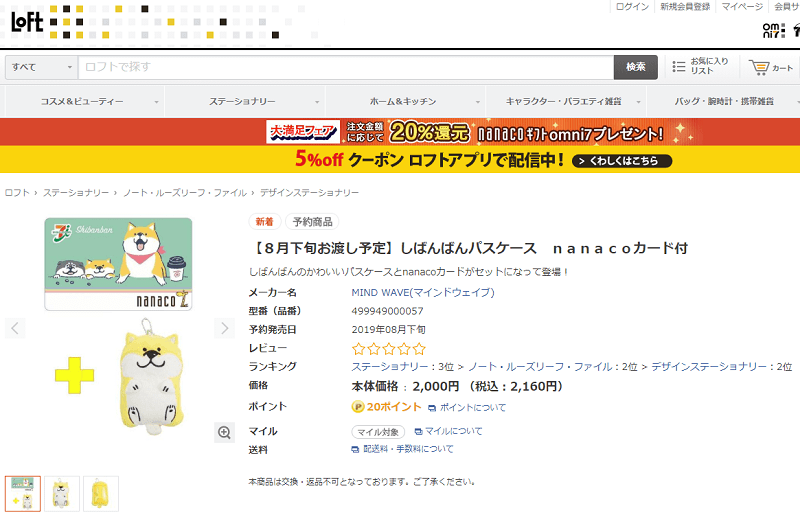Open the favorites list (お気に入りリスト)

click(x=700, y=66)
